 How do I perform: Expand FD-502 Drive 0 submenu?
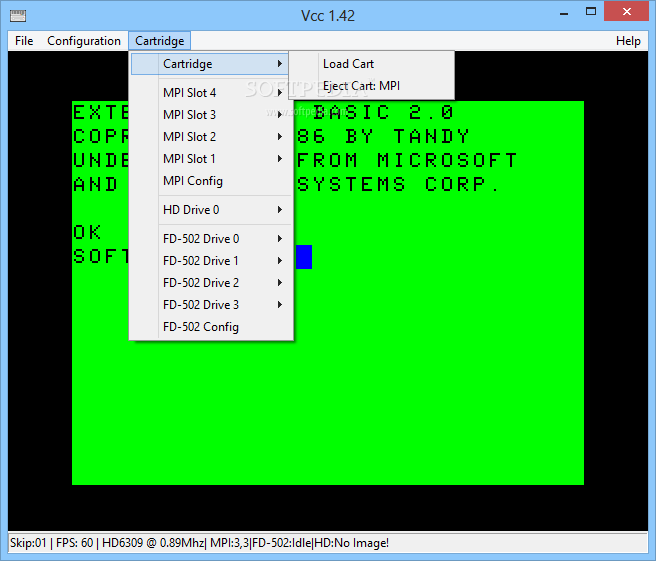pyautogui.click(x=211, y=239)
